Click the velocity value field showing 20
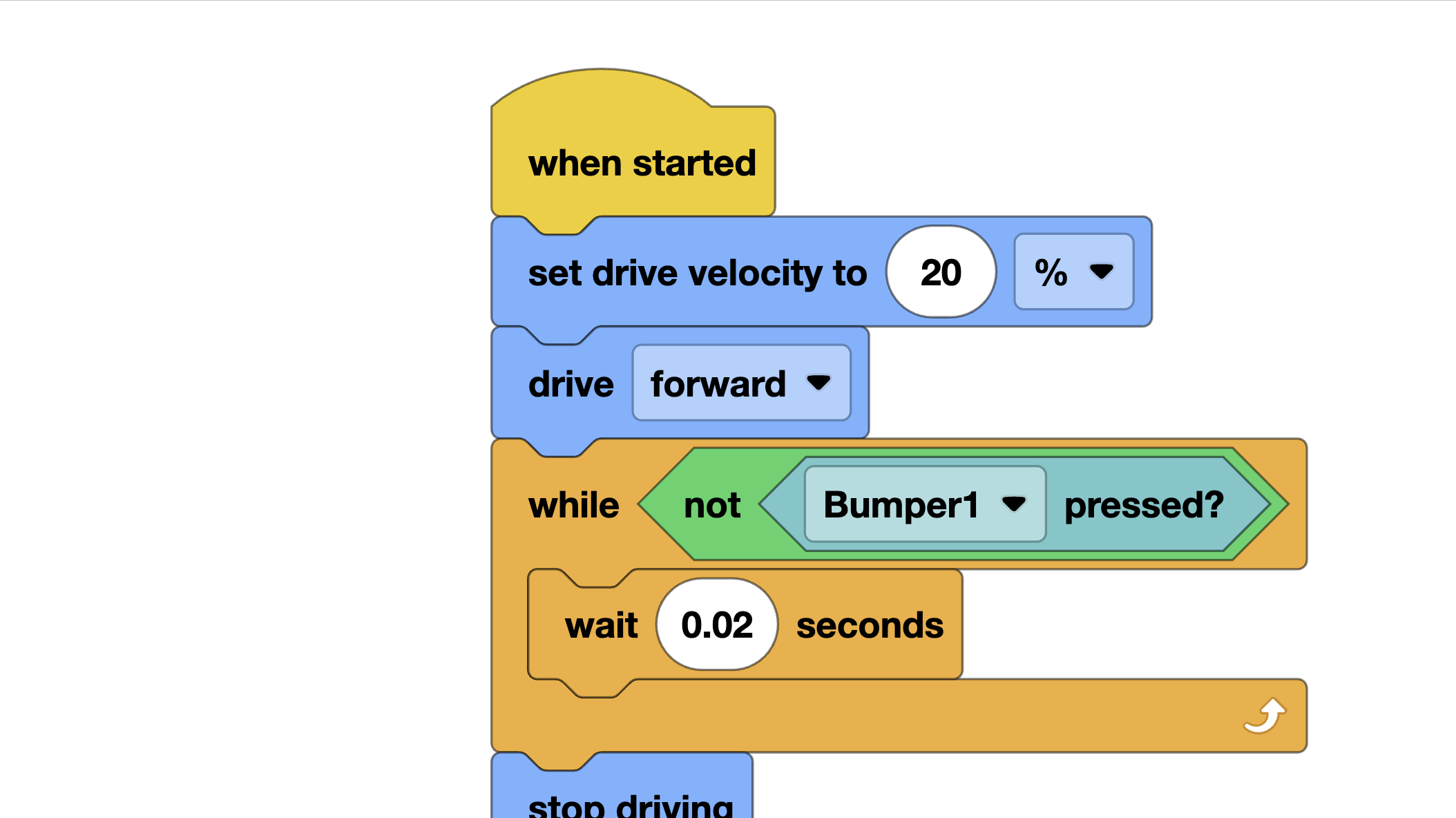This screenshot has height=818, width=1456. 941,272
